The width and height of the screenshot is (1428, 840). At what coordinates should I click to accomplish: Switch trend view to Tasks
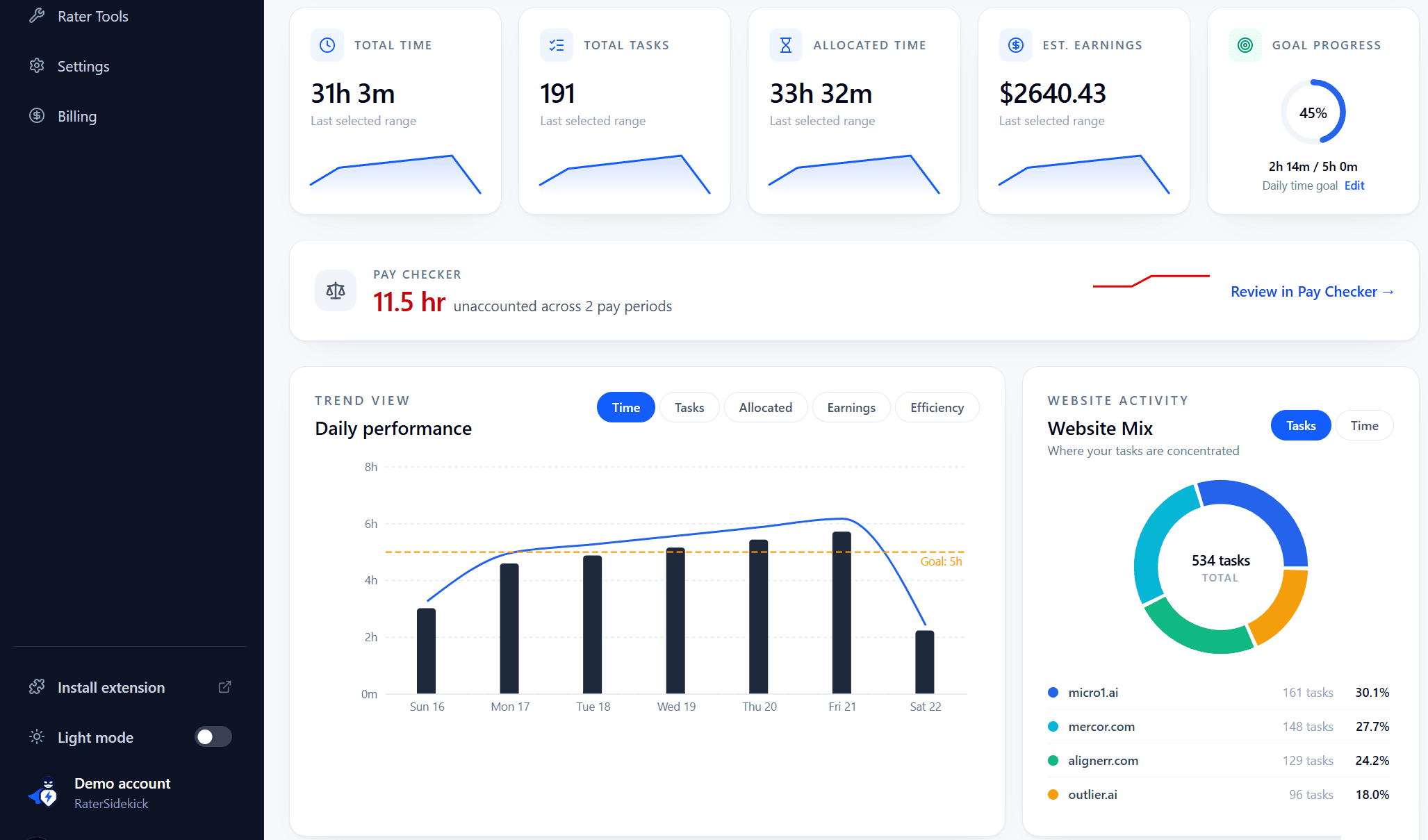(x=689, y=408)
